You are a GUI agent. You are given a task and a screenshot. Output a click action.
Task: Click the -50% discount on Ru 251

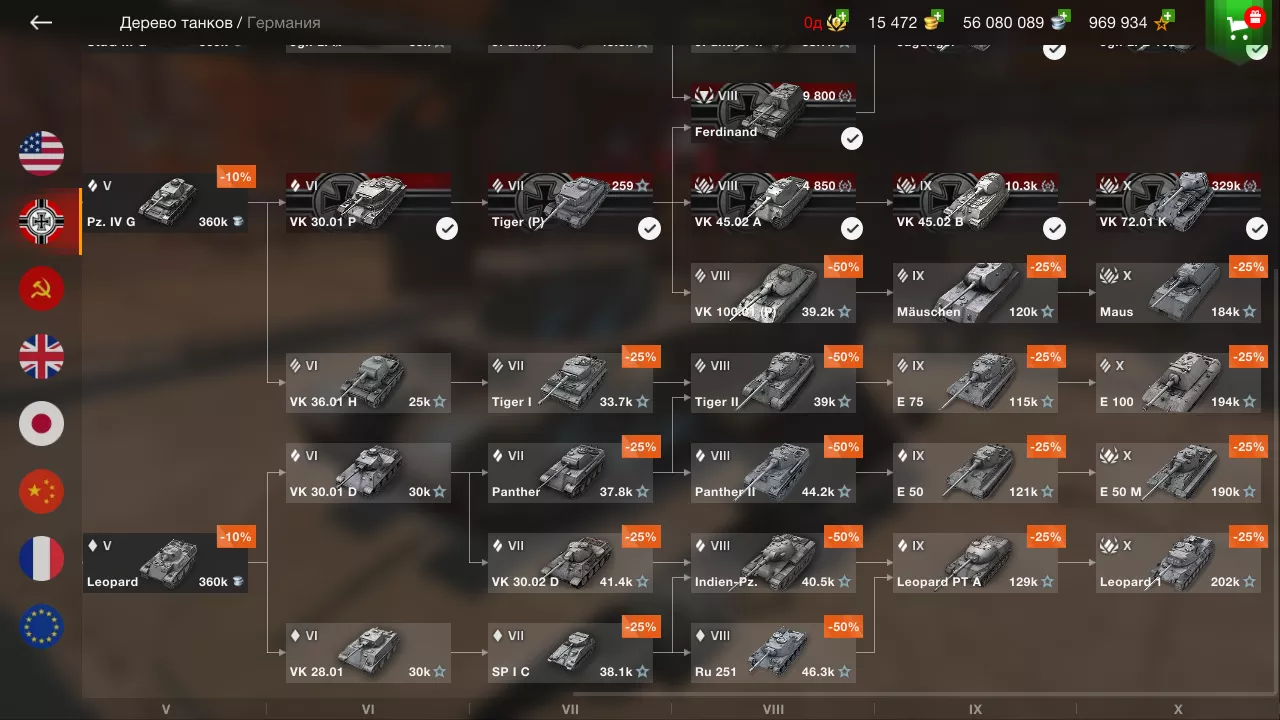(x=844, y=627)
